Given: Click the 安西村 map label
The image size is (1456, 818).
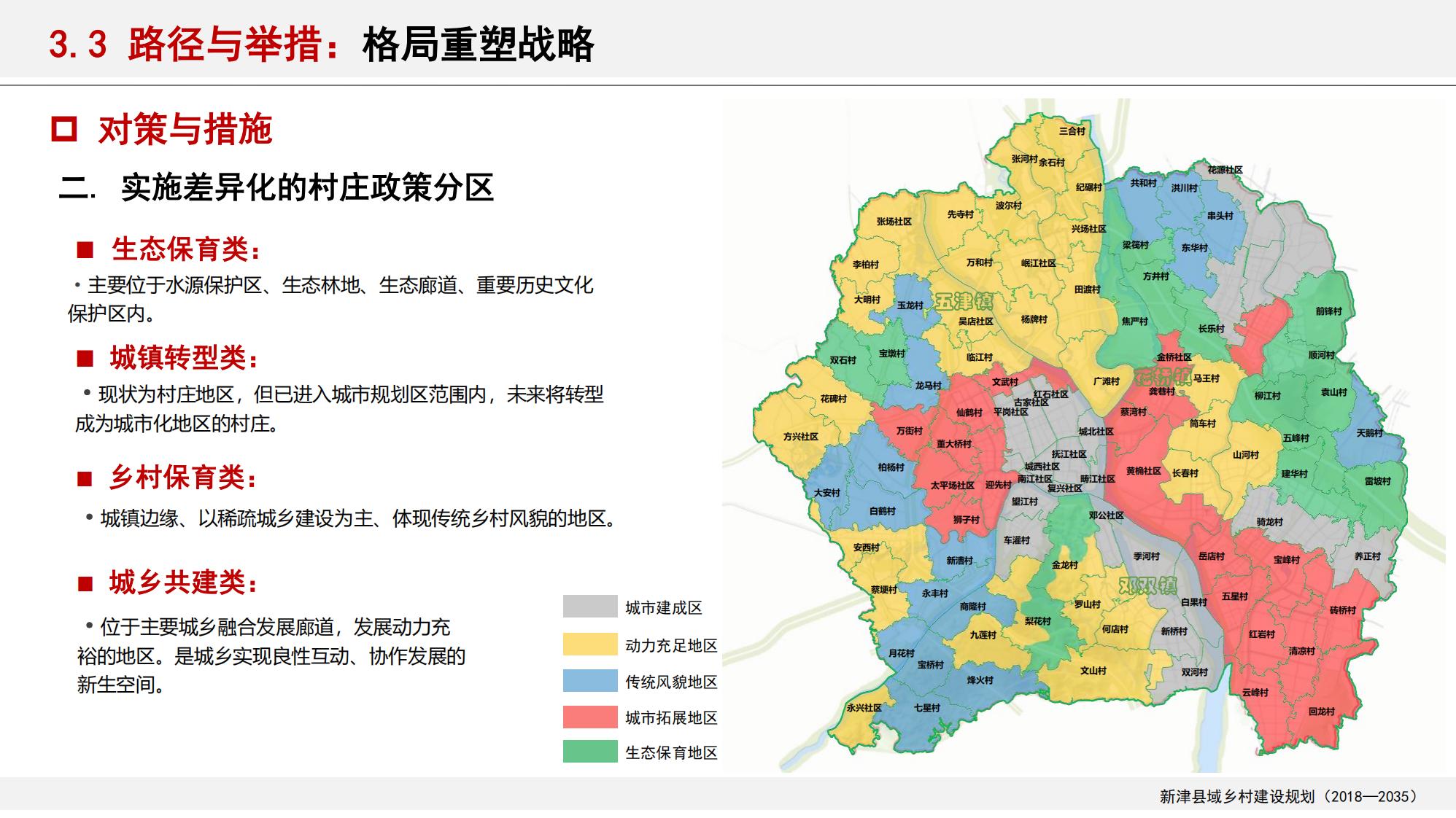Looking at the screenshot, I should 867,548.
